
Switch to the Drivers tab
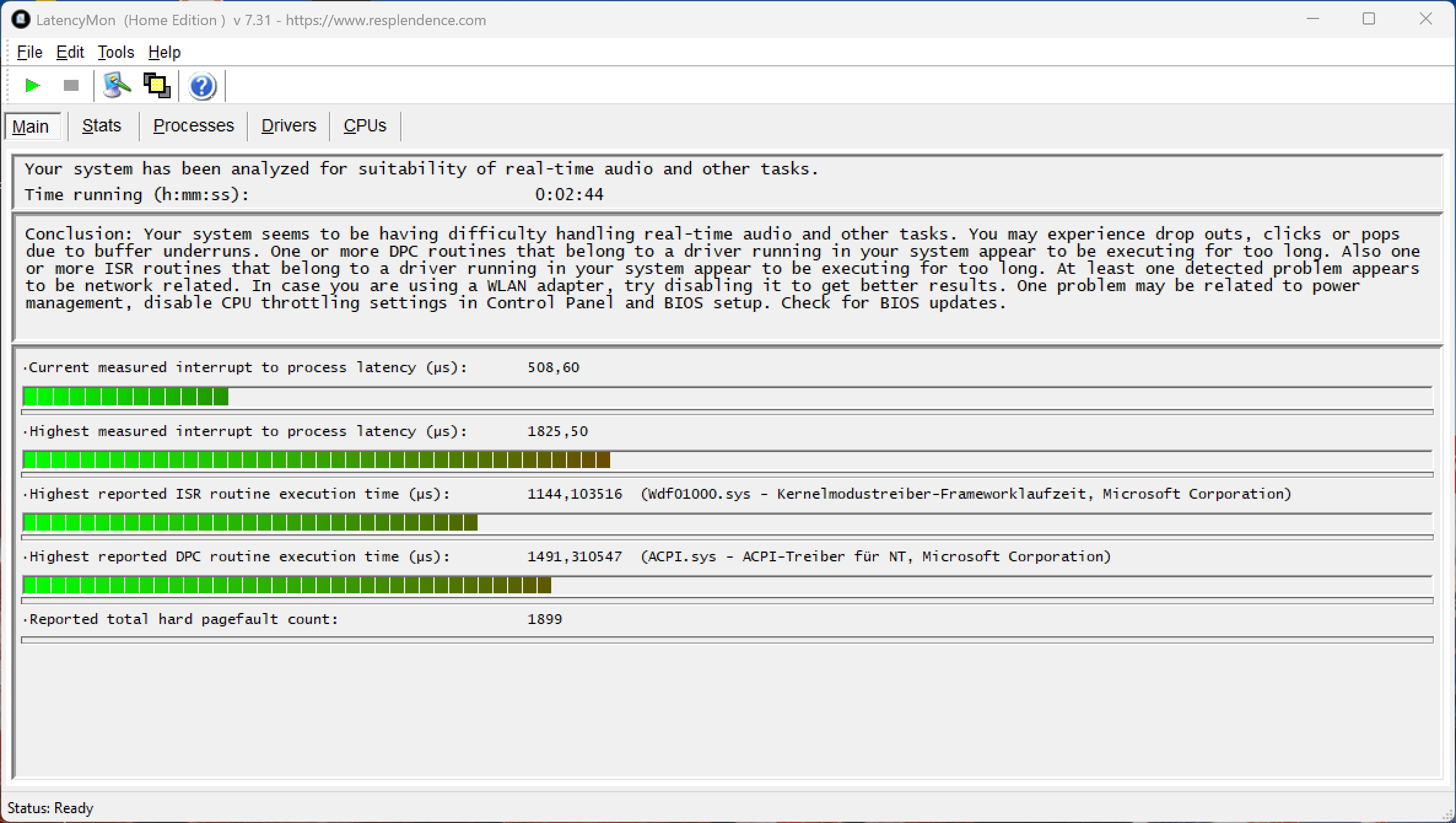tap(288, 126)
